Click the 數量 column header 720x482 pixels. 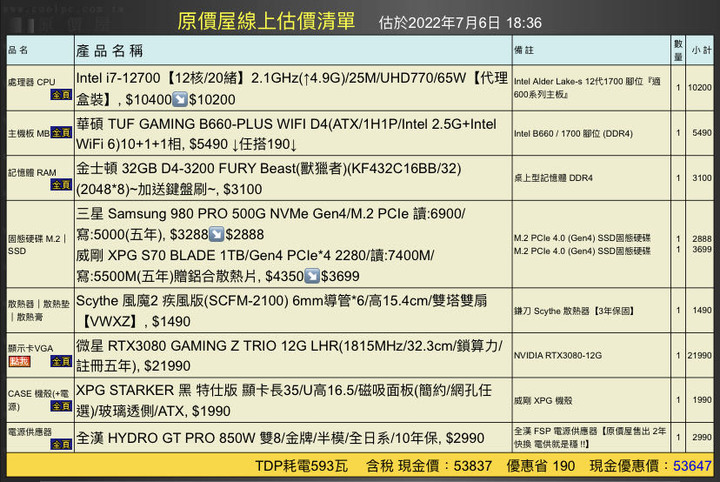tap(678, 50)
